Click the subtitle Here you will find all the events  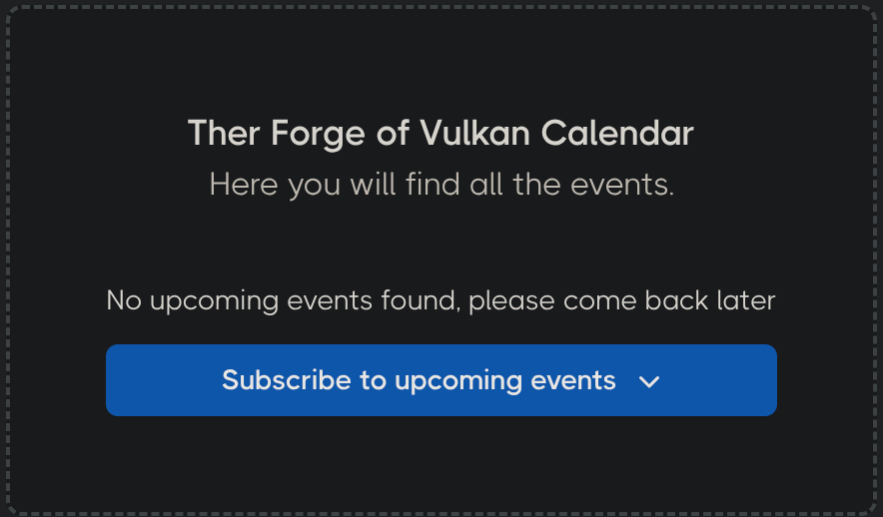point(441,184)
